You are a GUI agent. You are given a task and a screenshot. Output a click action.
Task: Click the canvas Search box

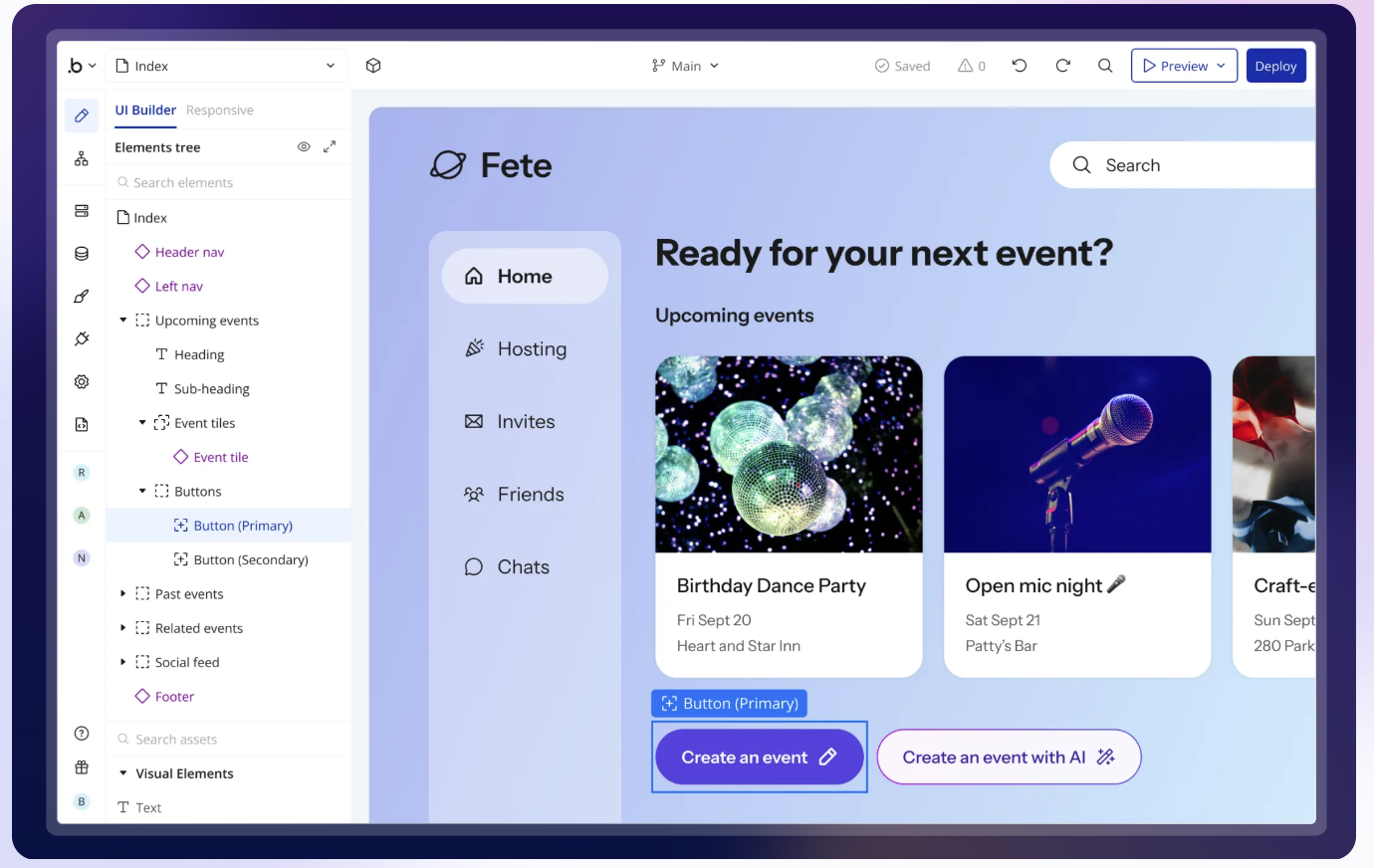[x=1183, y=165]
